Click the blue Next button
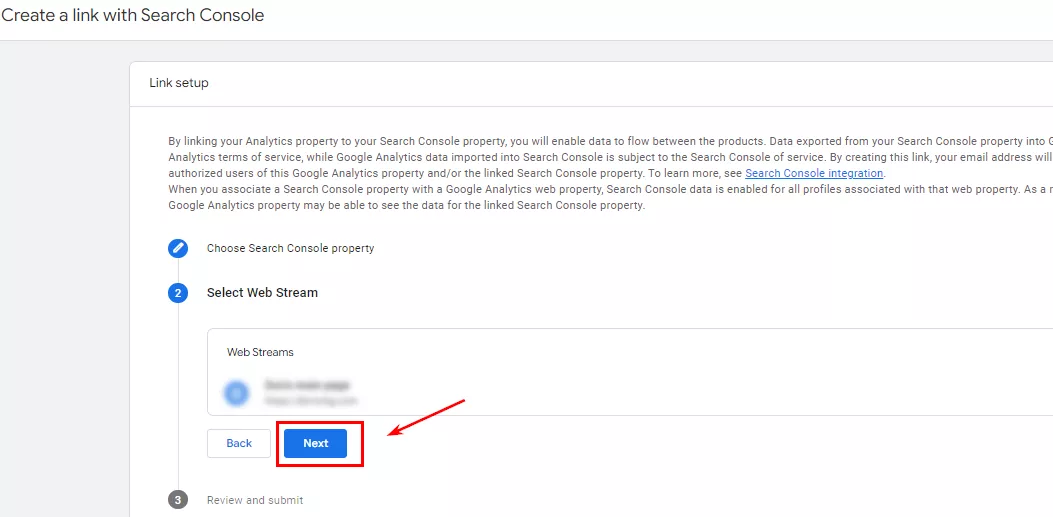The image size is (1053, 517). pos(315,443)
